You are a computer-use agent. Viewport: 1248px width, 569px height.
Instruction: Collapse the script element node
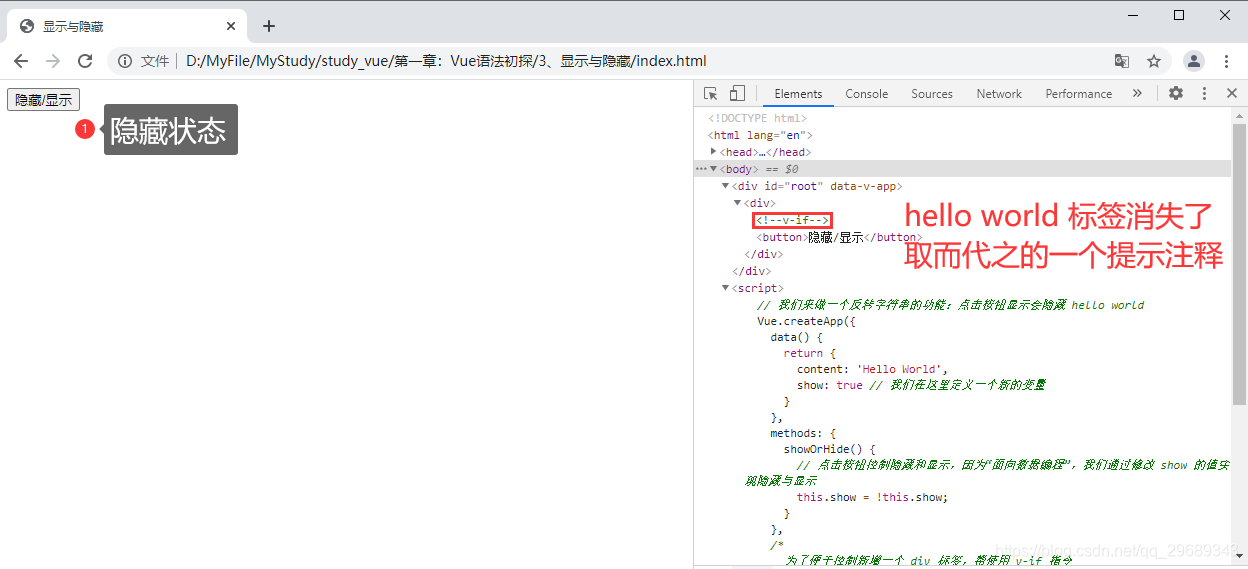point(725,288)
